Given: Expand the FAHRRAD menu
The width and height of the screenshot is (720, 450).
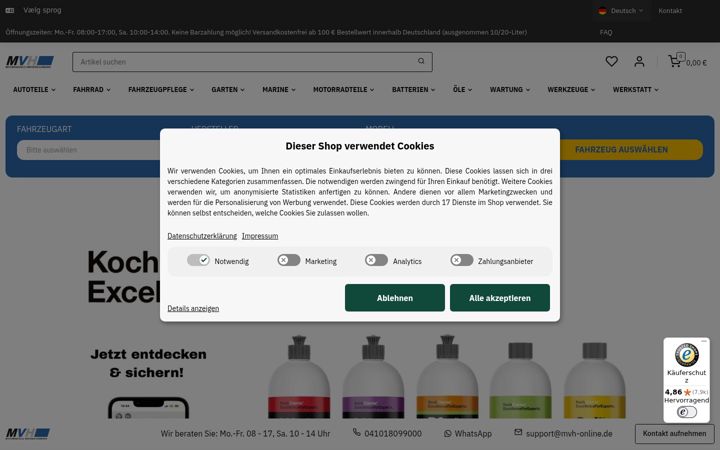Looking at the screenshot, I should click(x=91, y=90).
